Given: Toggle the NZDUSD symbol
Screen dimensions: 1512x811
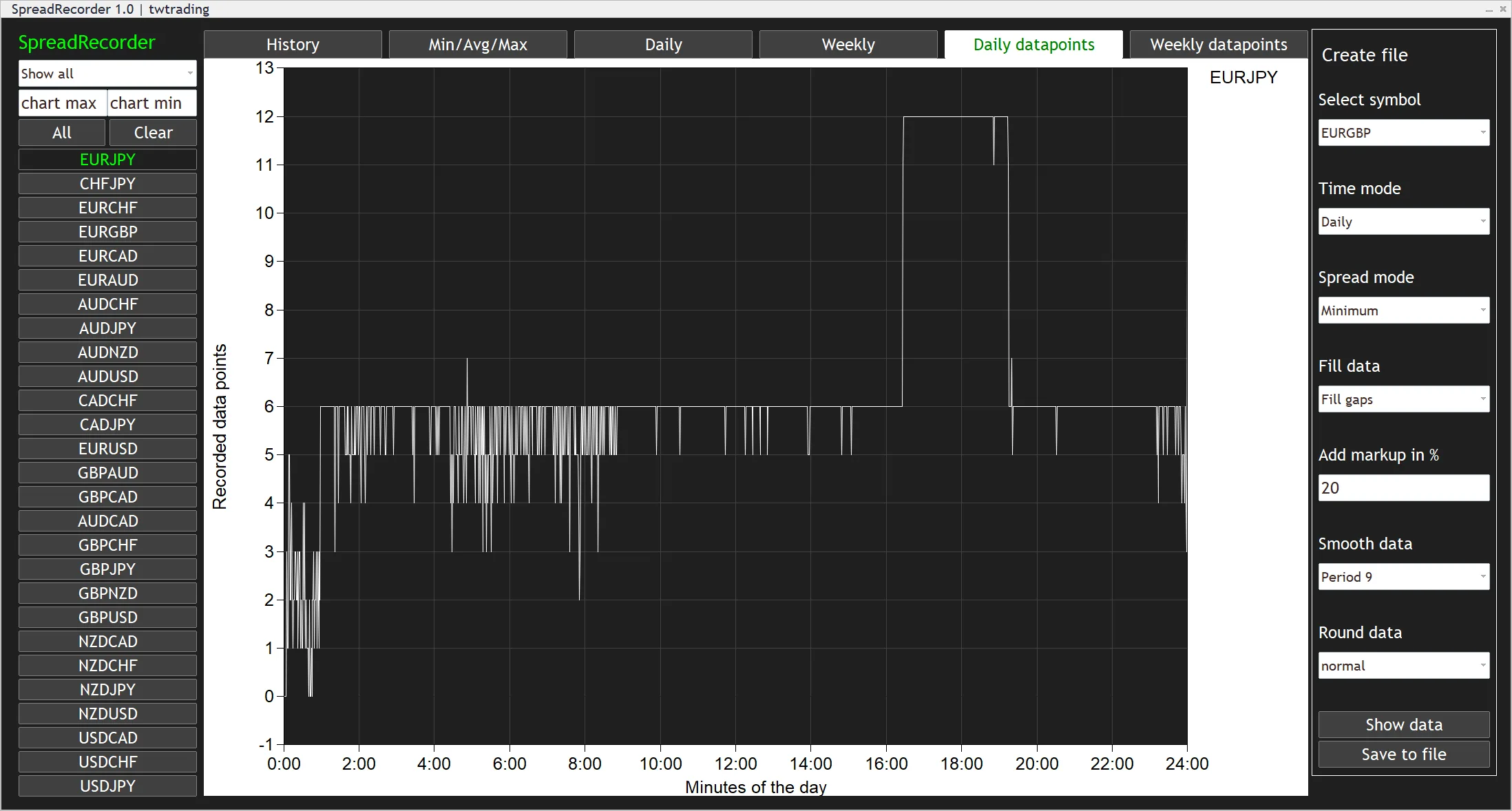Looking at the screenshot, I should 107,714.
